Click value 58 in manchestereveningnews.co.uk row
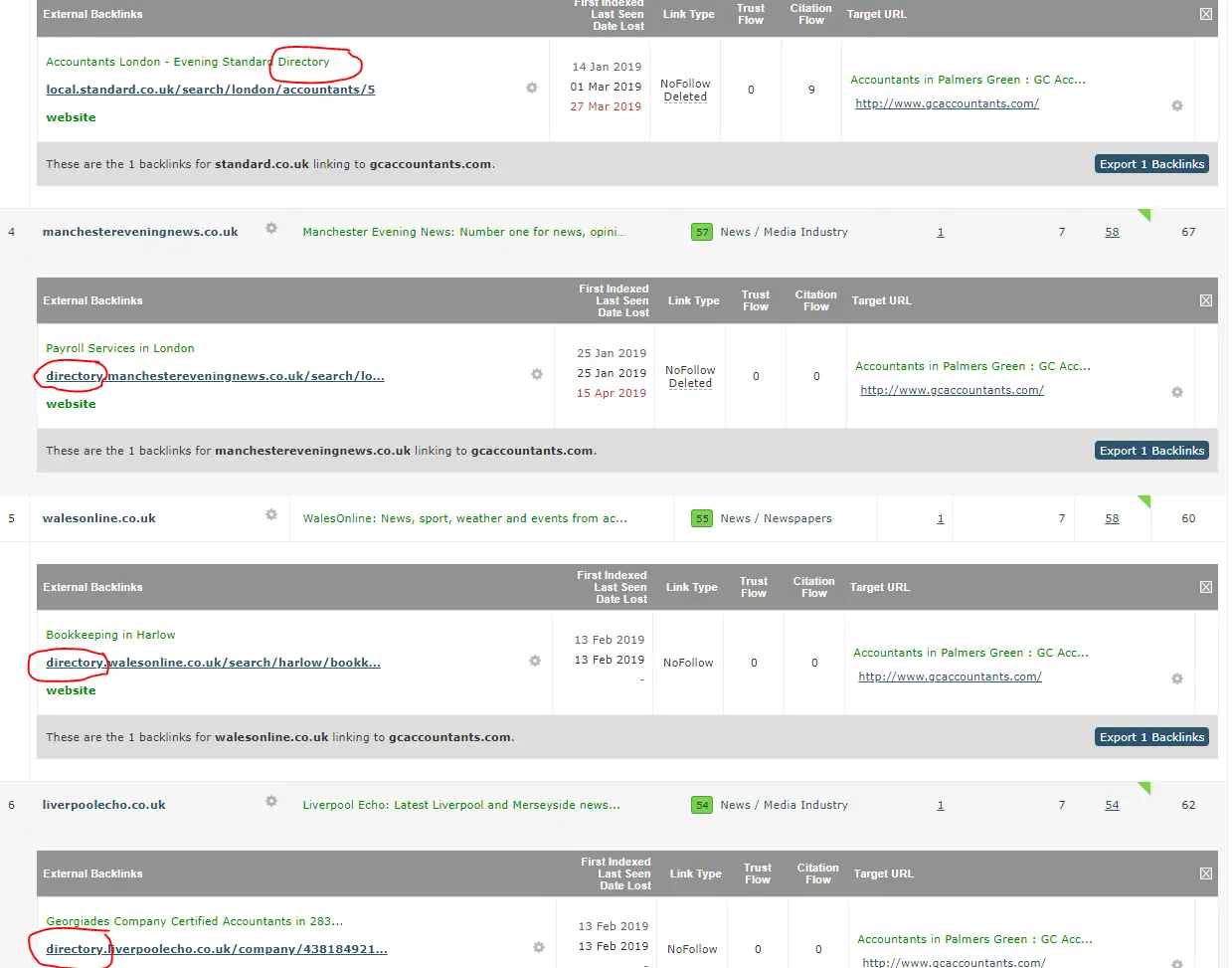This screenshot has height=968, width=1232. [x=1112, y=232]
